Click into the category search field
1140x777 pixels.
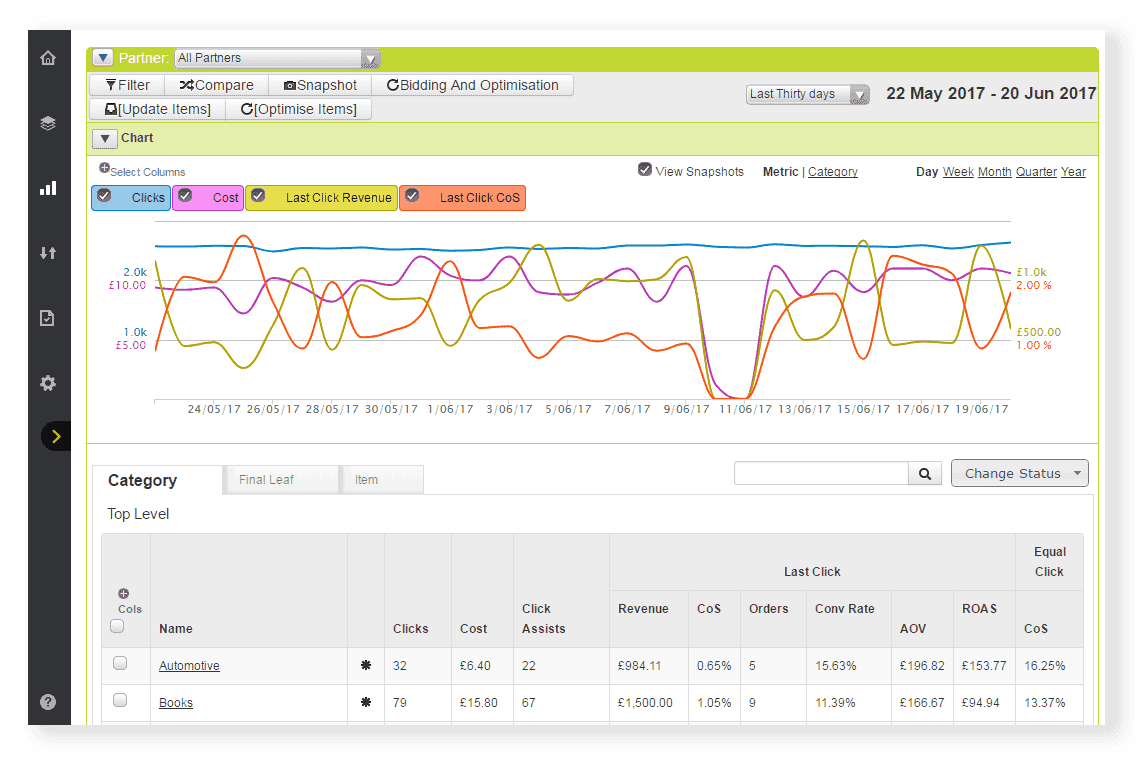821,473
